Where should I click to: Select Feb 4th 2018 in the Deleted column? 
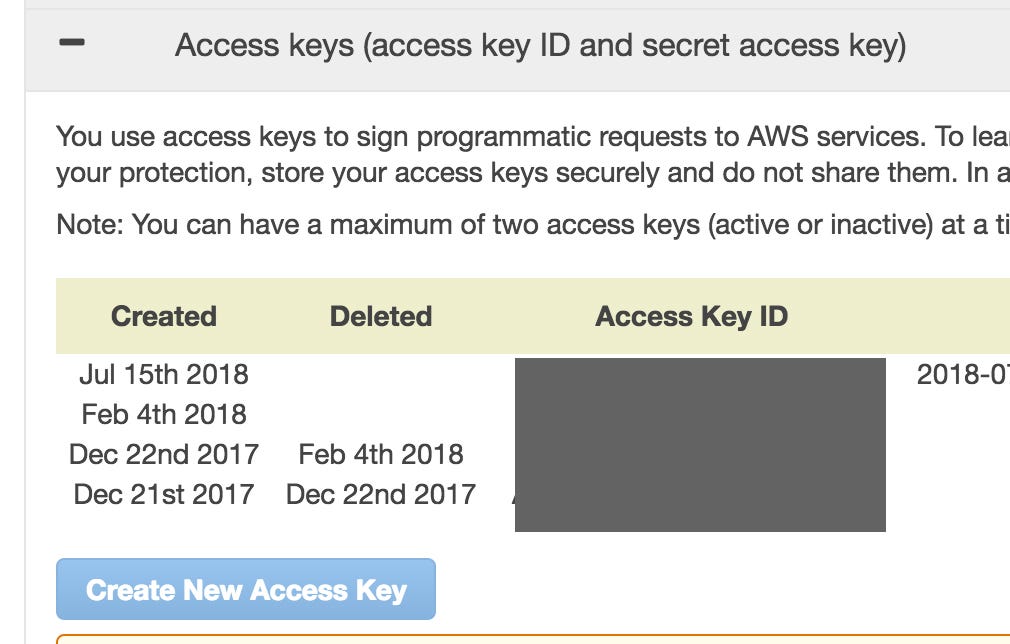pos(381,454)
